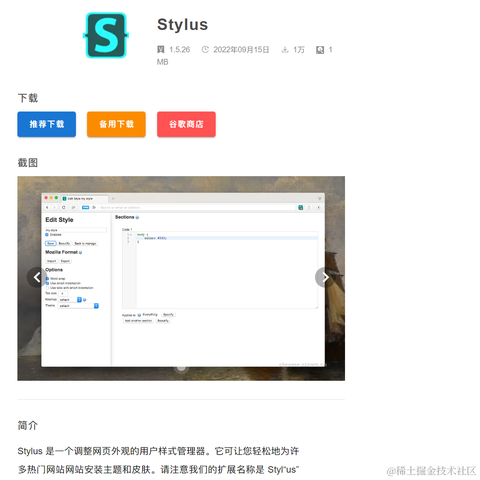Click the '1.5.26' version number text

180,50
